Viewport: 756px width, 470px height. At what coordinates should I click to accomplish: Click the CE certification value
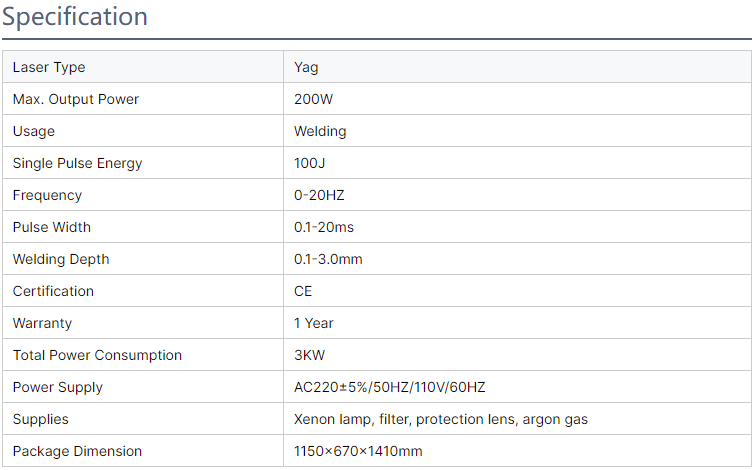click(x=303, y=291)
